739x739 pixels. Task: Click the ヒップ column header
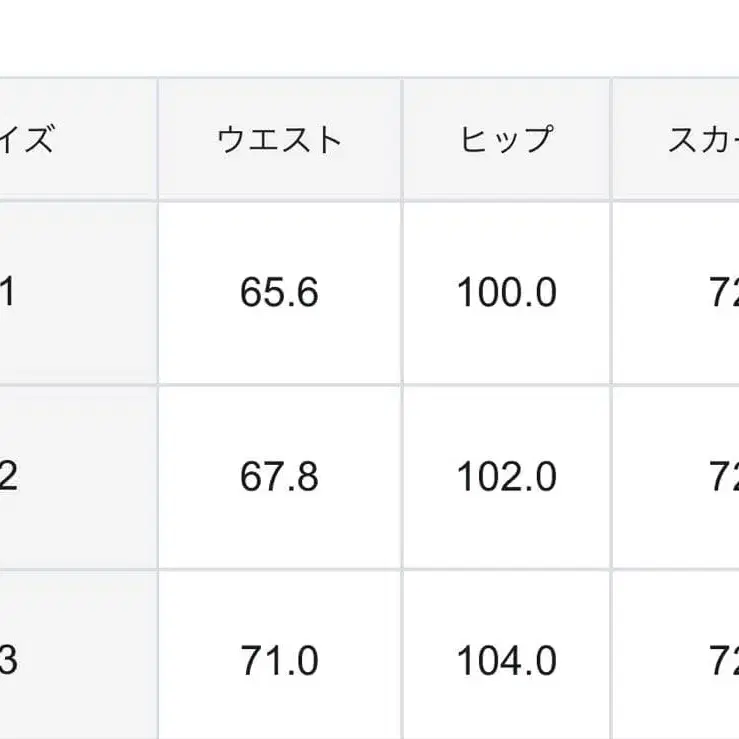pos(506,139)
